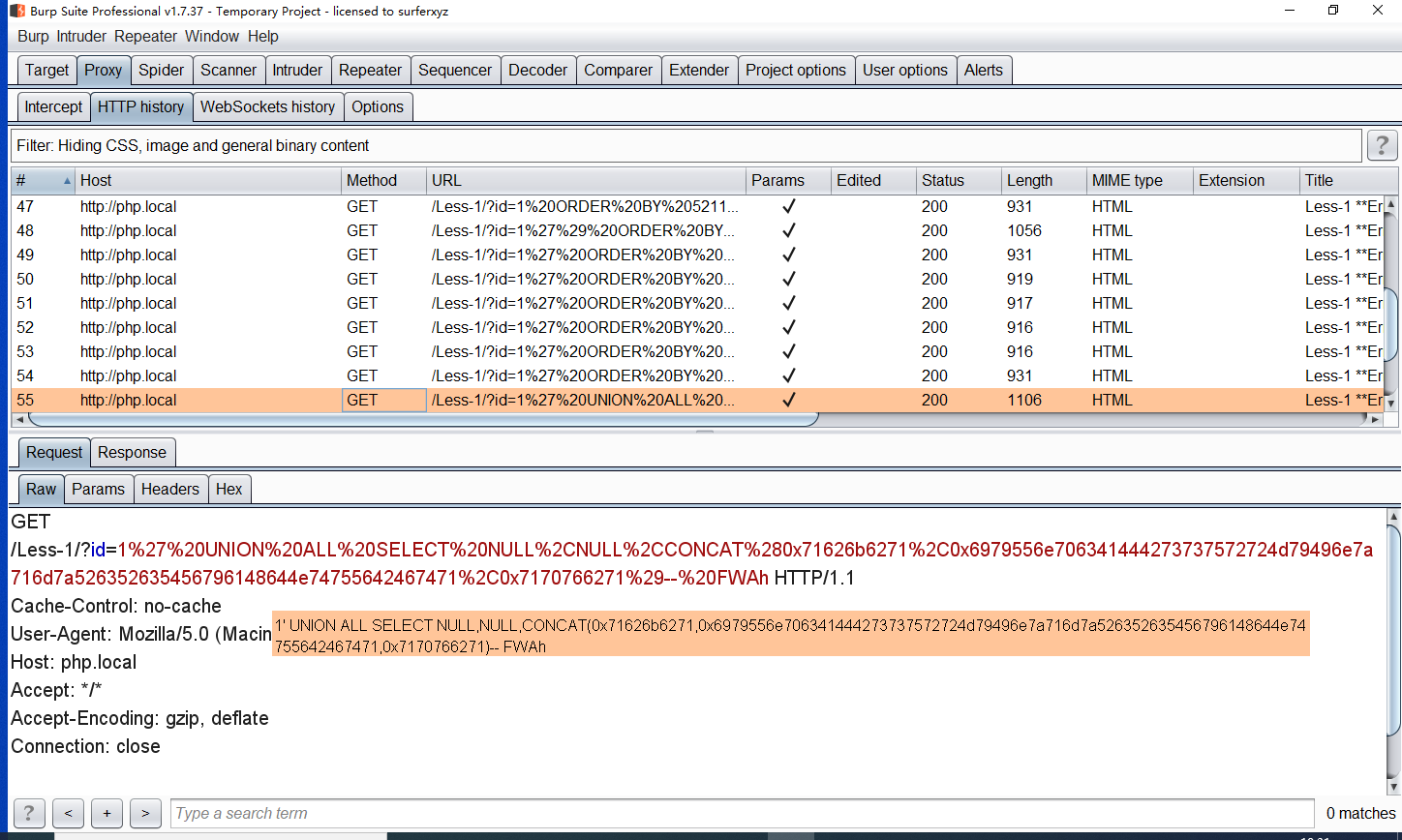This screenshot has height=840, width=1402.
Task: Select history row number 54
Action: (x=697, y=375)
